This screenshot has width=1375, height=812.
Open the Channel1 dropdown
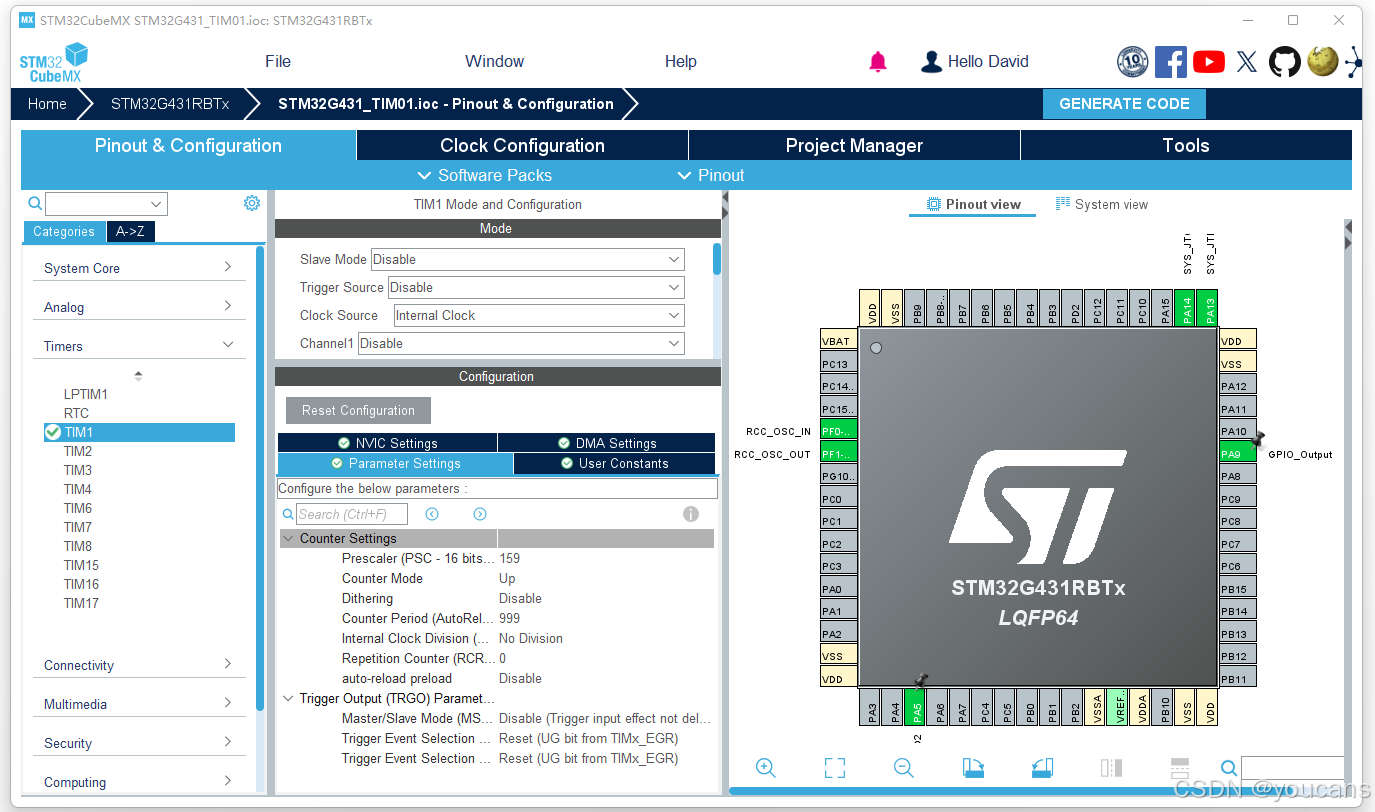click(x=521, y=343)
